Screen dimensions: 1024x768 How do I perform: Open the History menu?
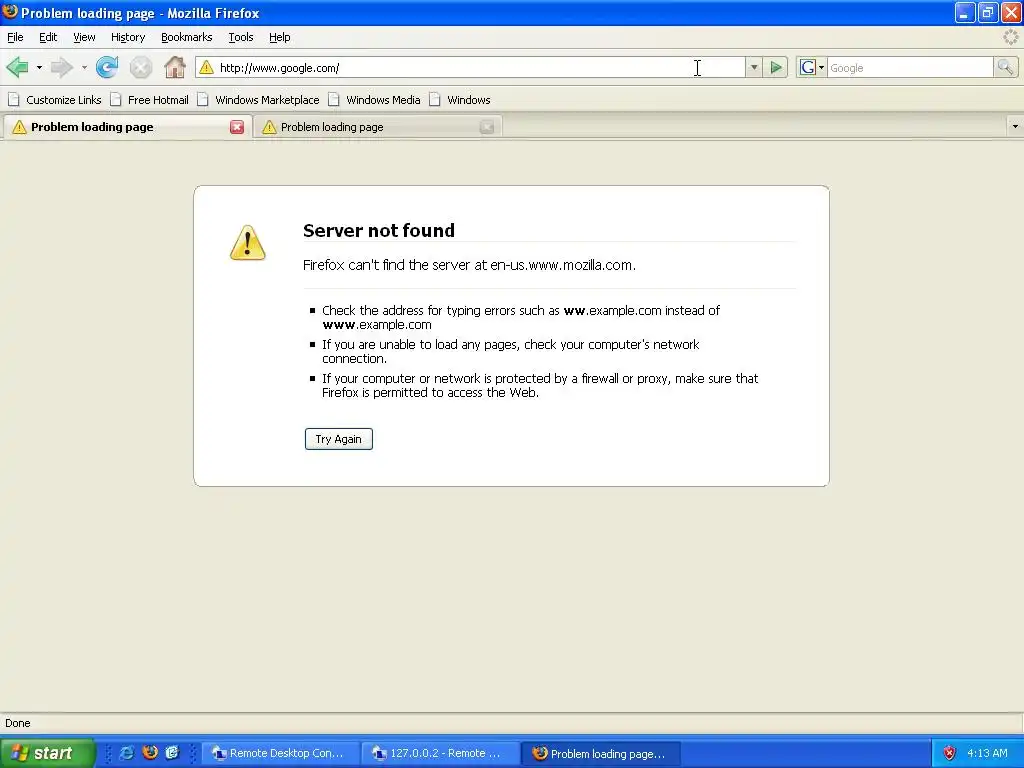coord(128,37)
